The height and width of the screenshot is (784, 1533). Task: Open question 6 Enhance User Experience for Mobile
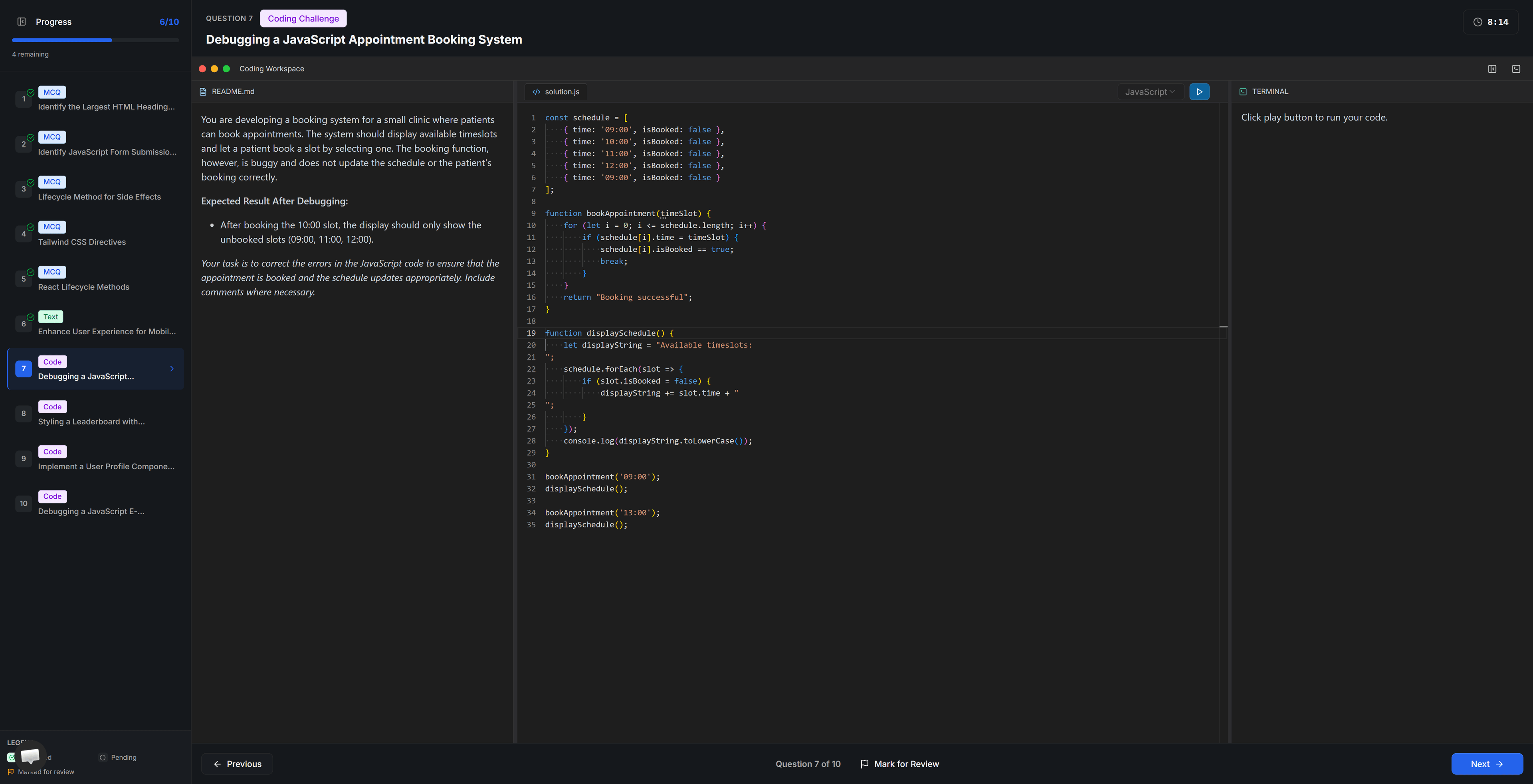pyautogui.click(x=96, y=324)
